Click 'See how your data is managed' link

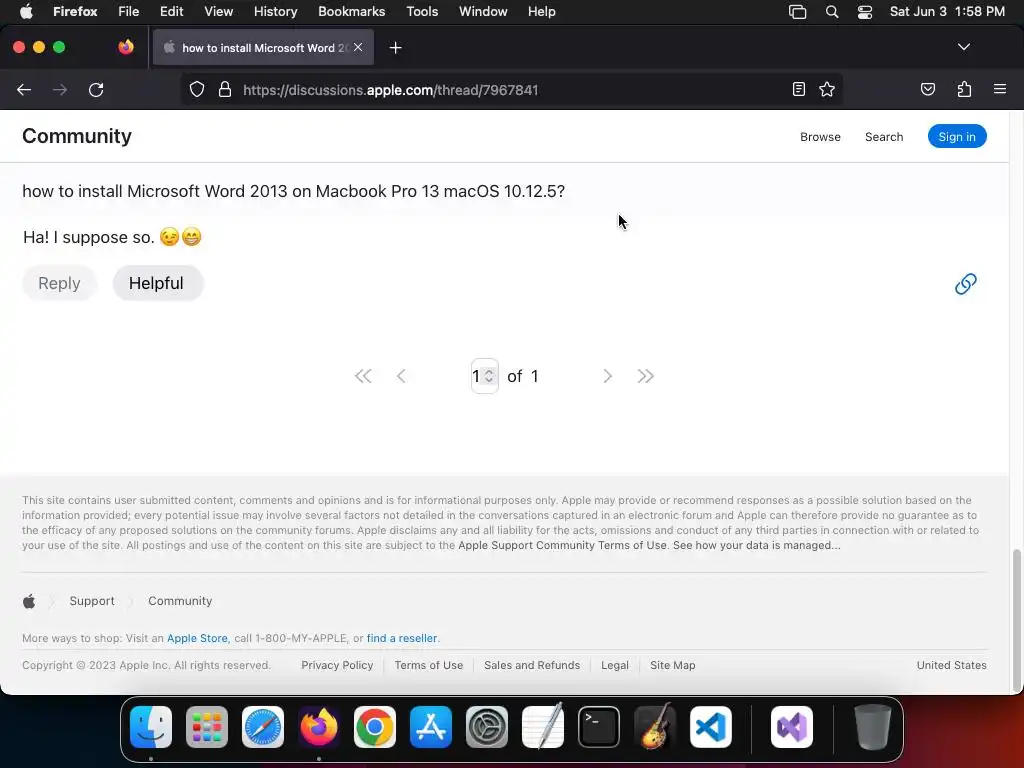tap(756, 545)
